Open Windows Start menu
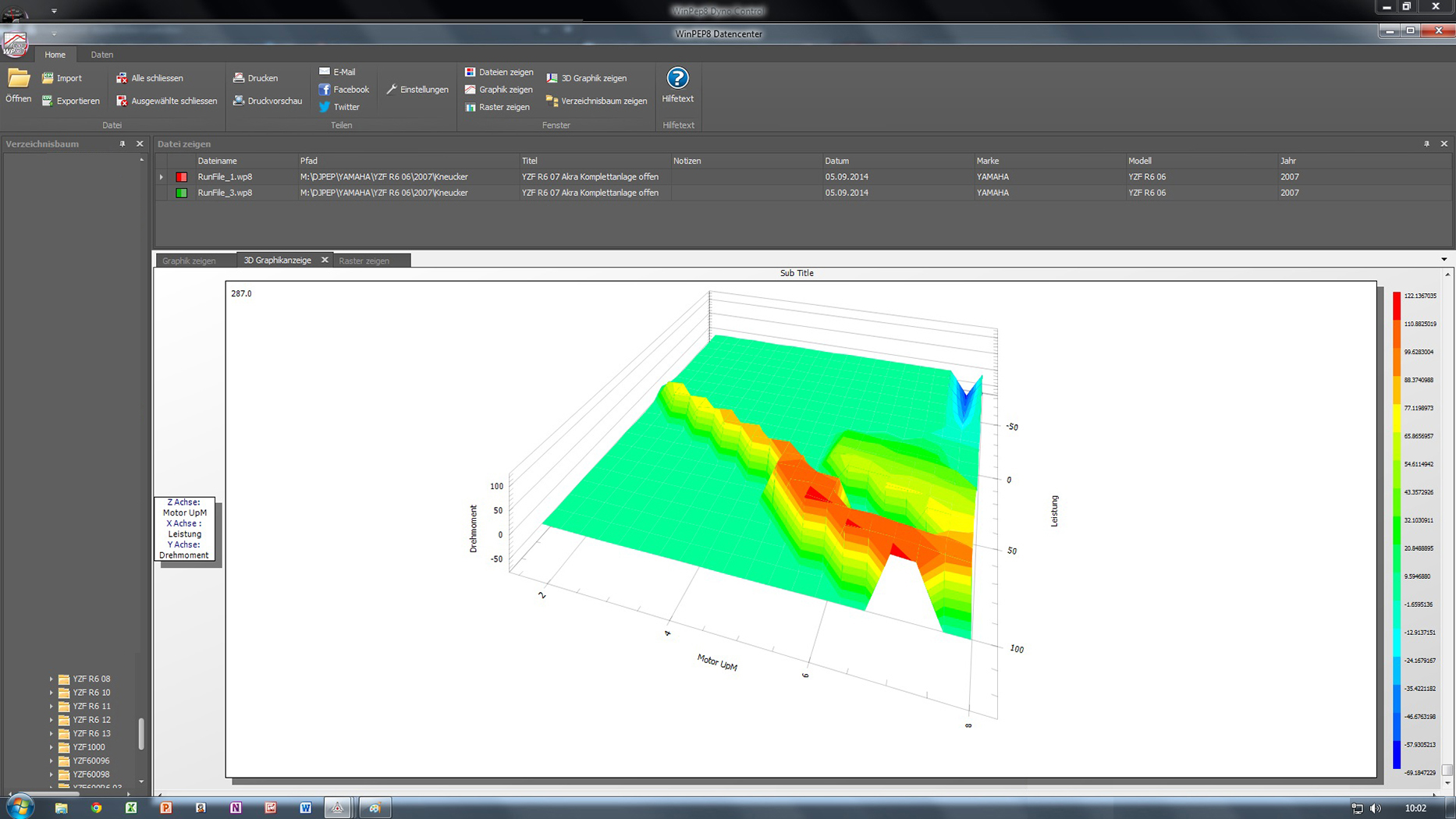Image resolution: width=1456 pixels, height=819 pixels. (20, 807)
